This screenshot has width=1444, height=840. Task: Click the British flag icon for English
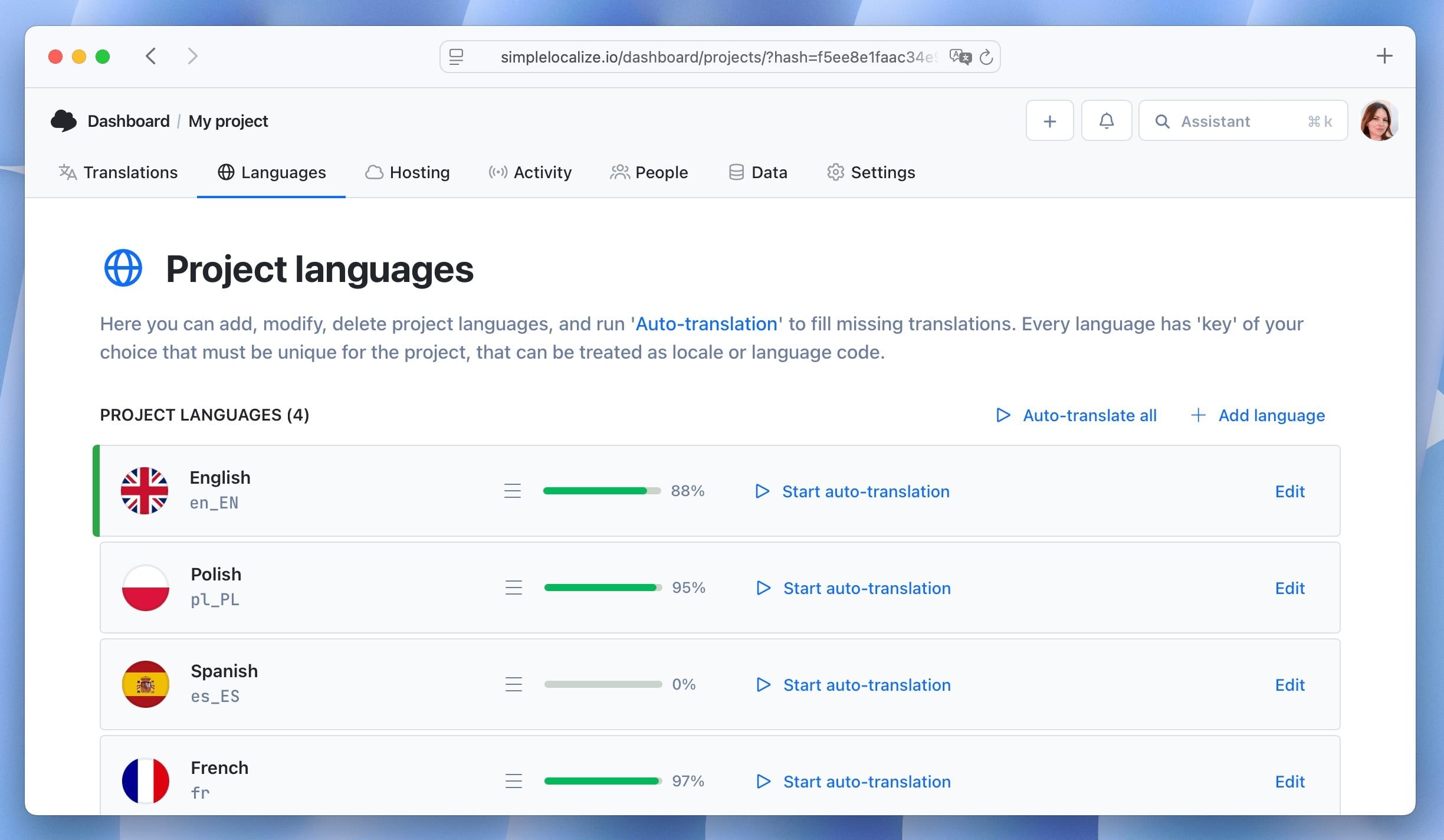click(x=145, y=490)
